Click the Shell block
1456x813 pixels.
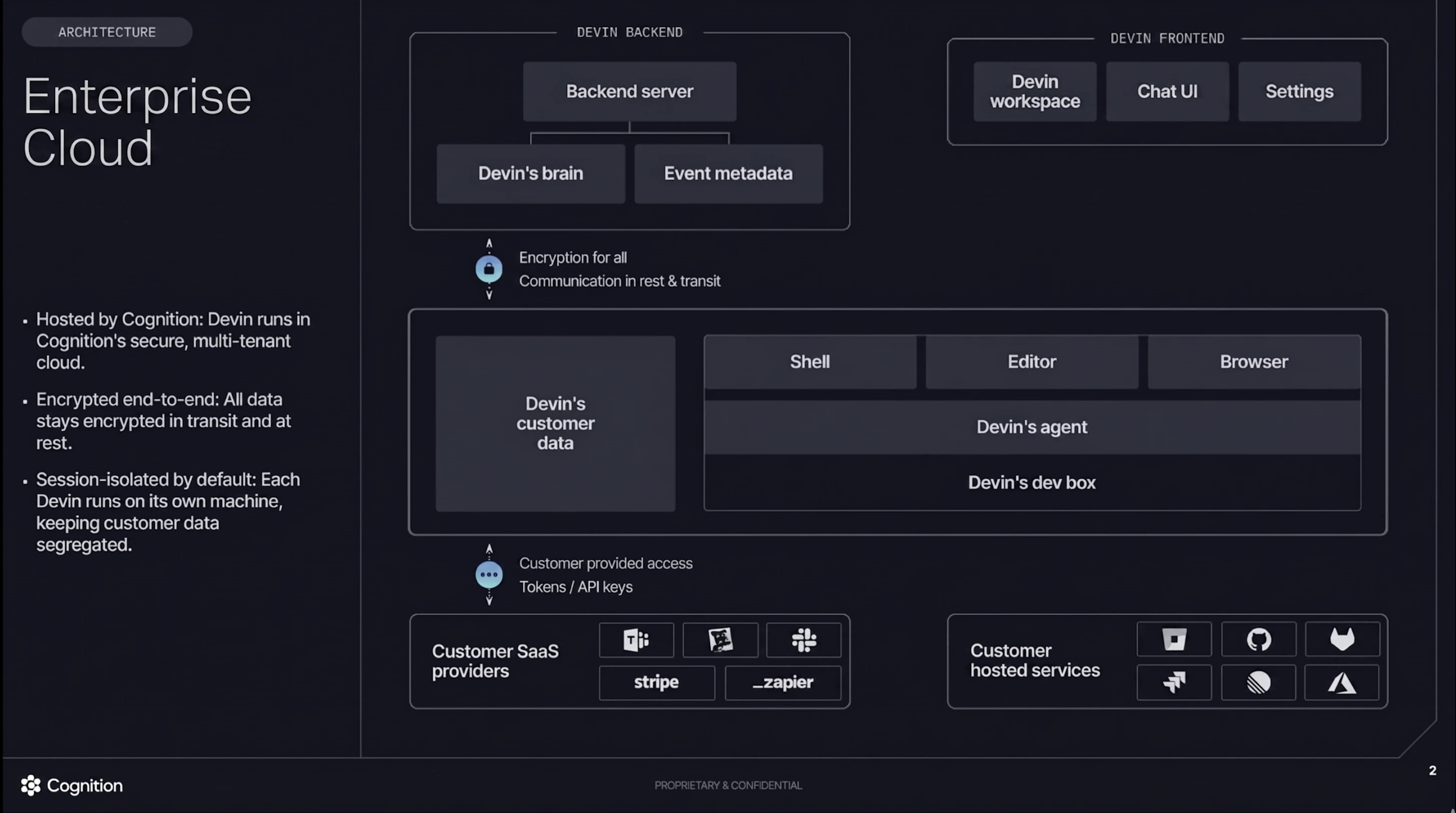[x=810, y=361]
